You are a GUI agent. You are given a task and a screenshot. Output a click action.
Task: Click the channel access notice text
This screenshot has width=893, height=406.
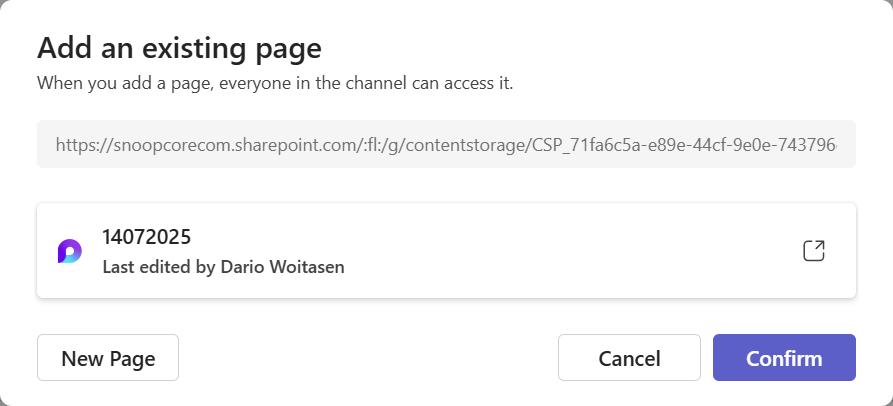tap(275, 83)
